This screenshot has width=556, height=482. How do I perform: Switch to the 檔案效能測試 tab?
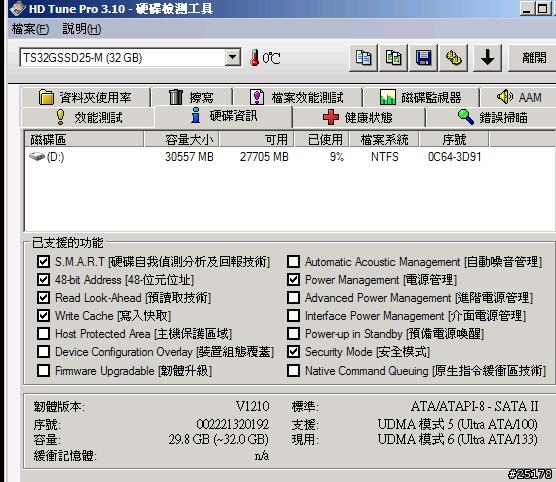pos(297,97)
